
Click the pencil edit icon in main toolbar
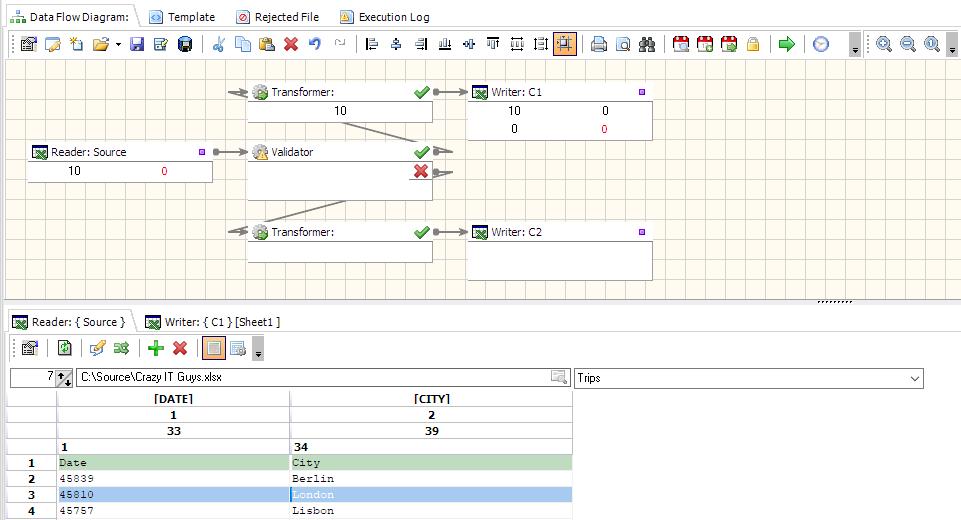click(x=53, y=44)
